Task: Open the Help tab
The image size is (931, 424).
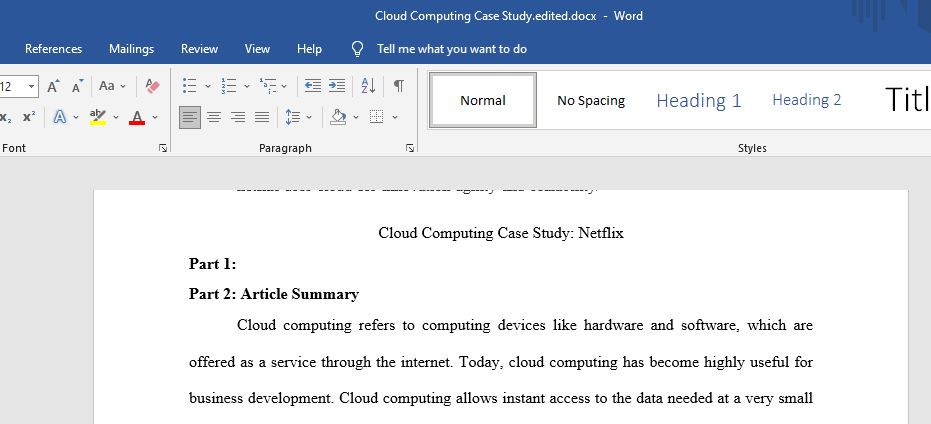Action: 309,49
